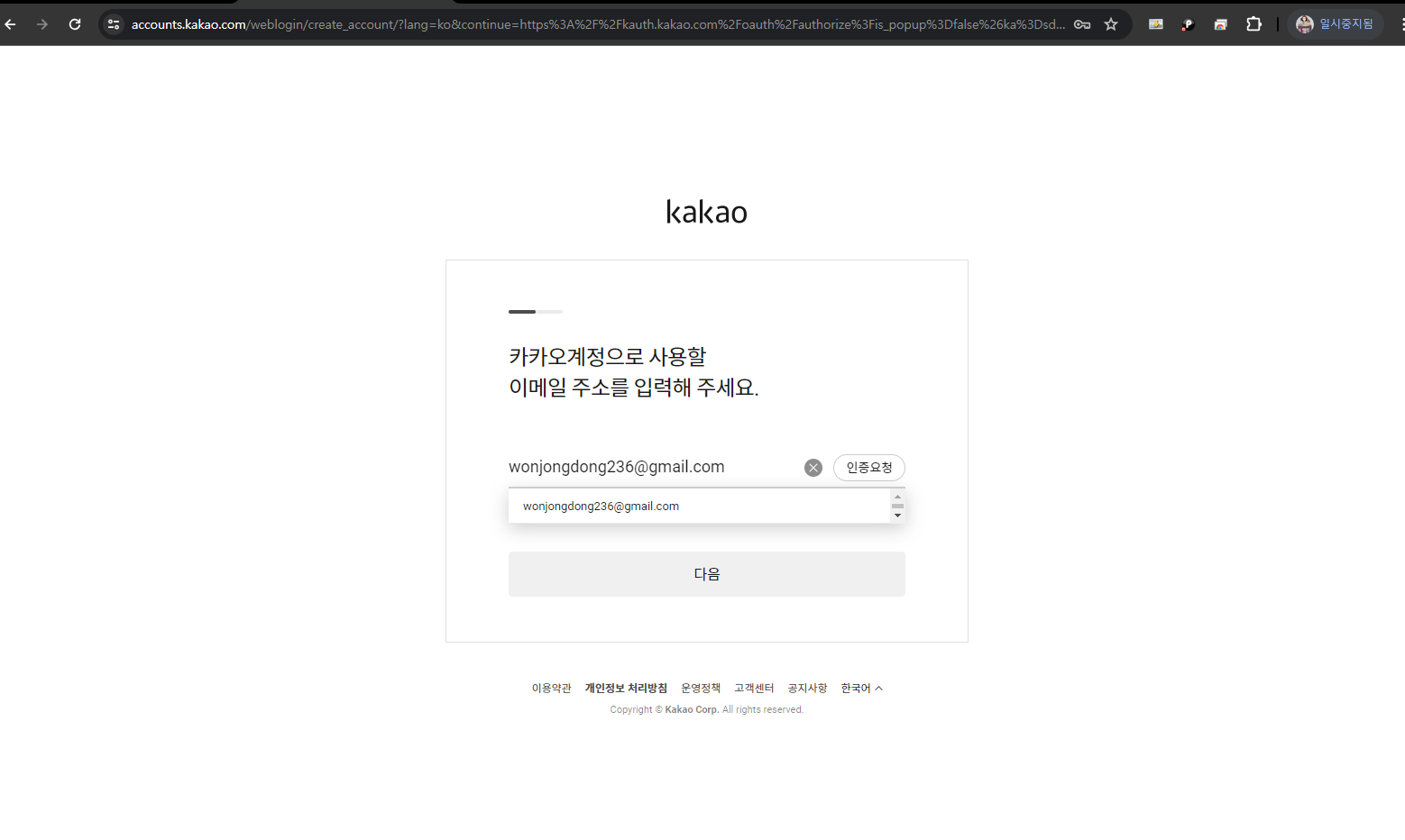Open the red P extension icon
This screenshot has width=1405, height=840.
click(x=1188, y=24)
